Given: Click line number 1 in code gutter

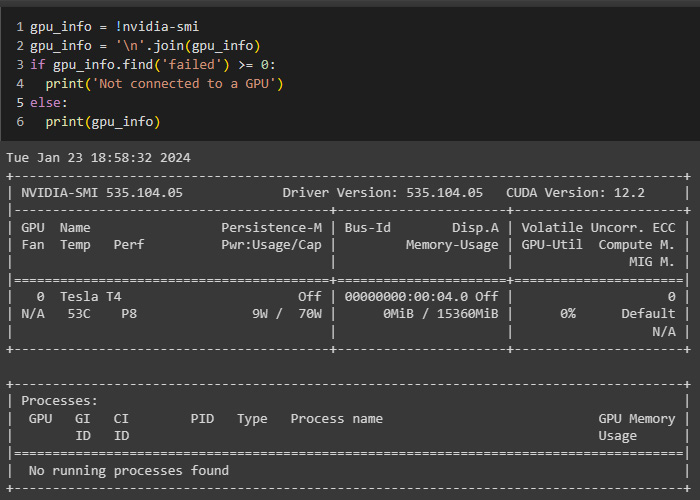Looking at the screenshot, I should point(20,27).
